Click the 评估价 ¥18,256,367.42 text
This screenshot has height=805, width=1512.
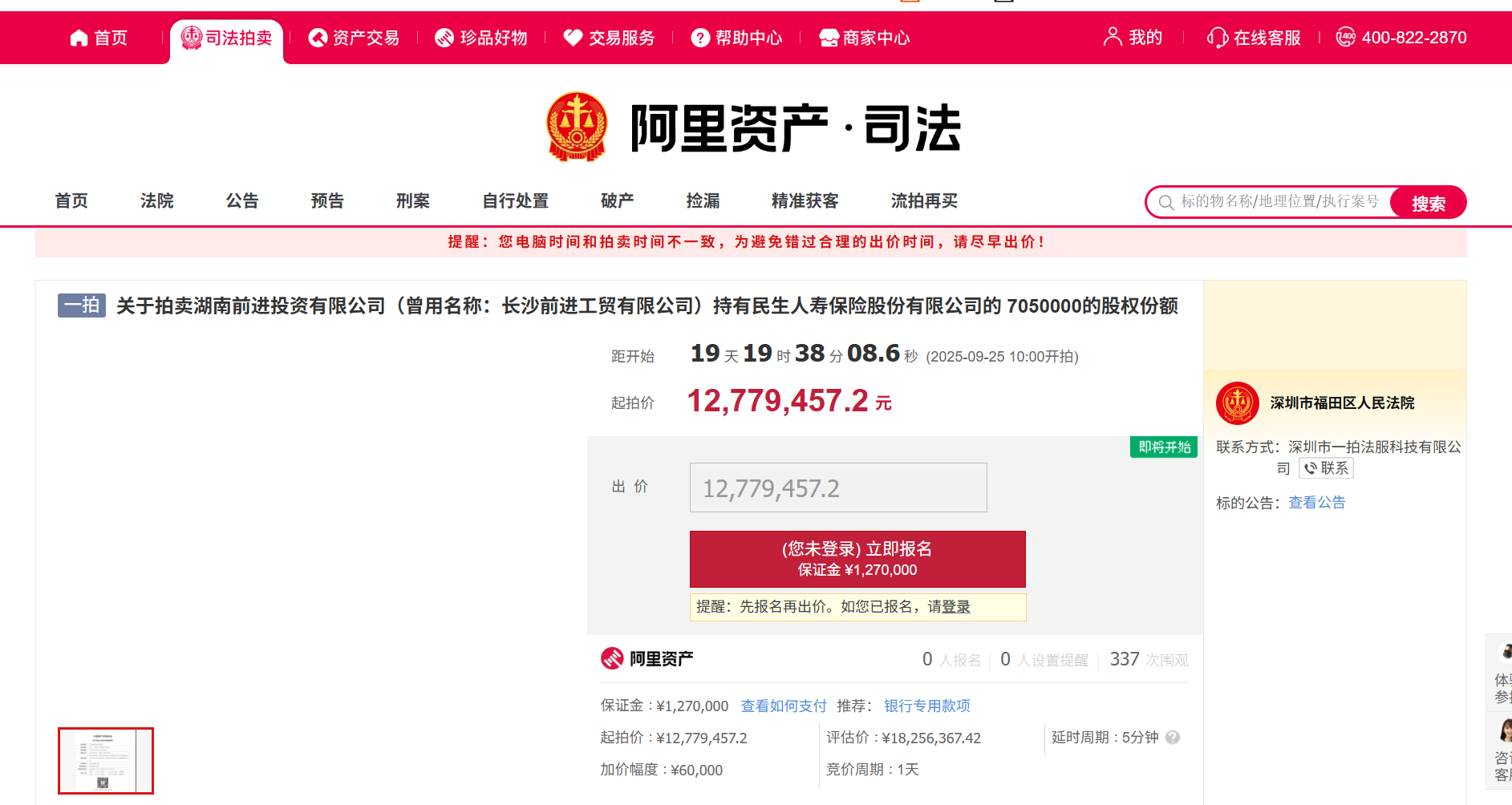pyautogui.click(x=904, y=738)
